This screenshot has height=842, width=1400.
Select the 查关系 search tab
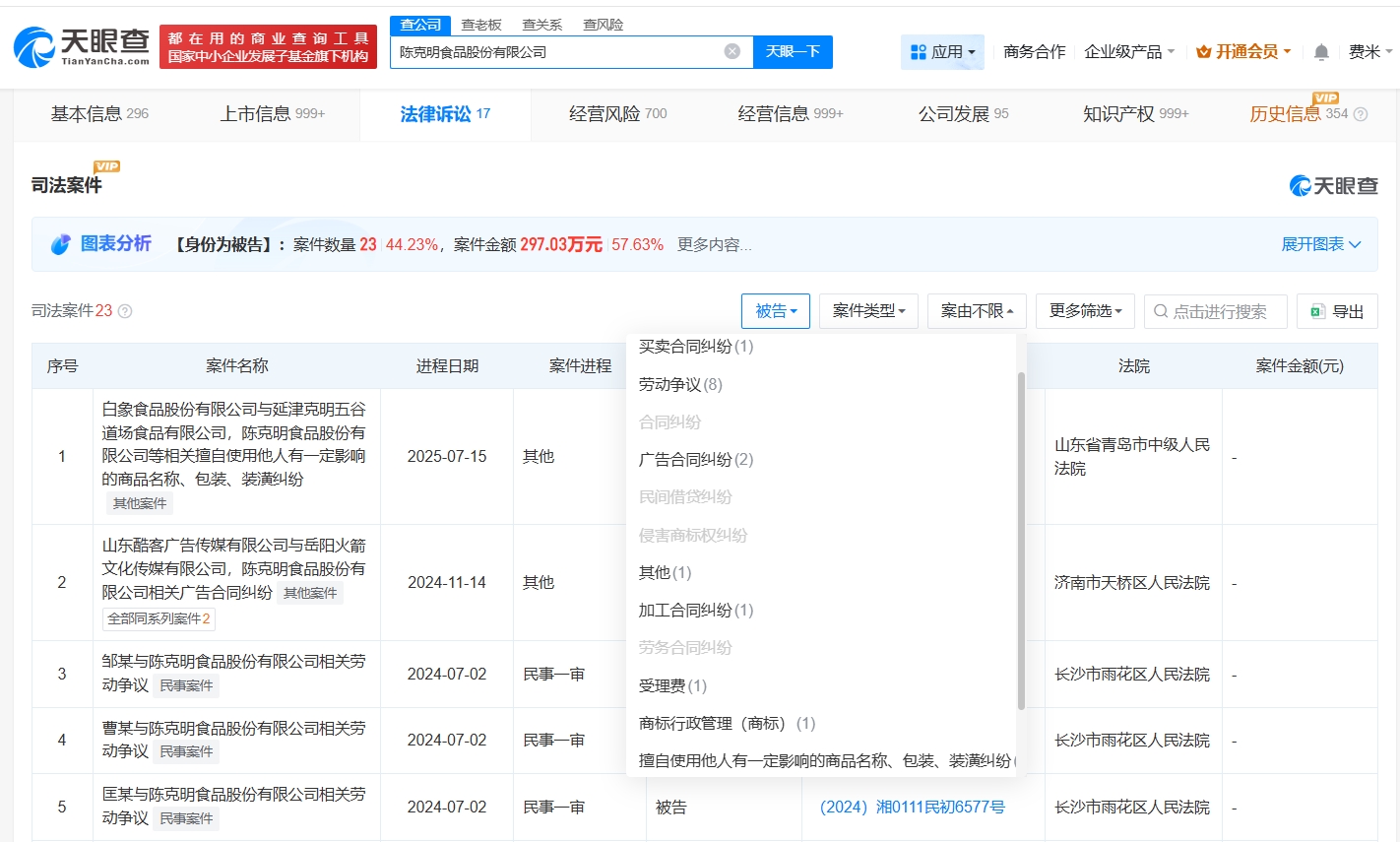coord(542,25)
